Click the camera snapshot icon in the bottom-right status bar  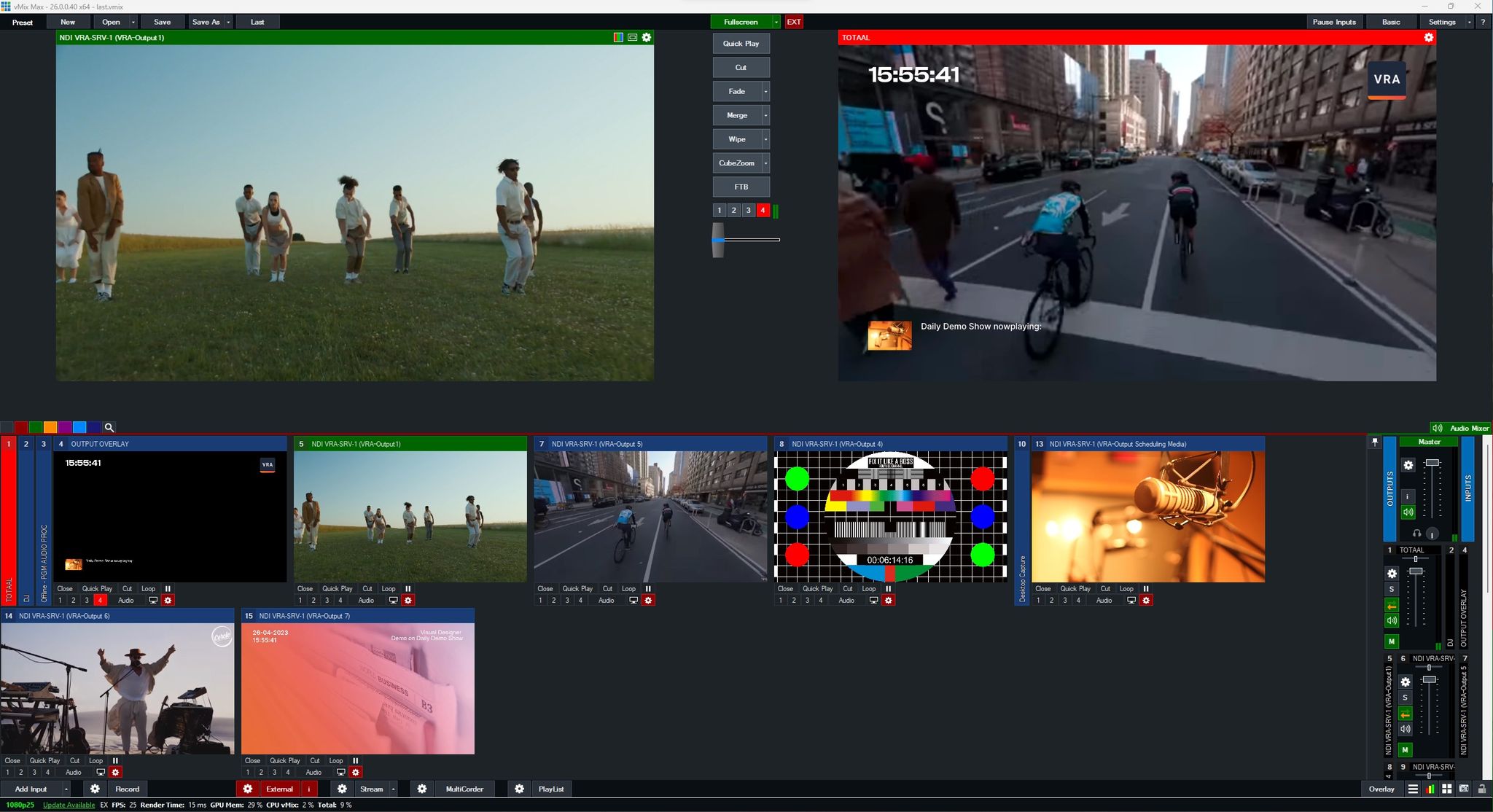tap(1465, 789)
